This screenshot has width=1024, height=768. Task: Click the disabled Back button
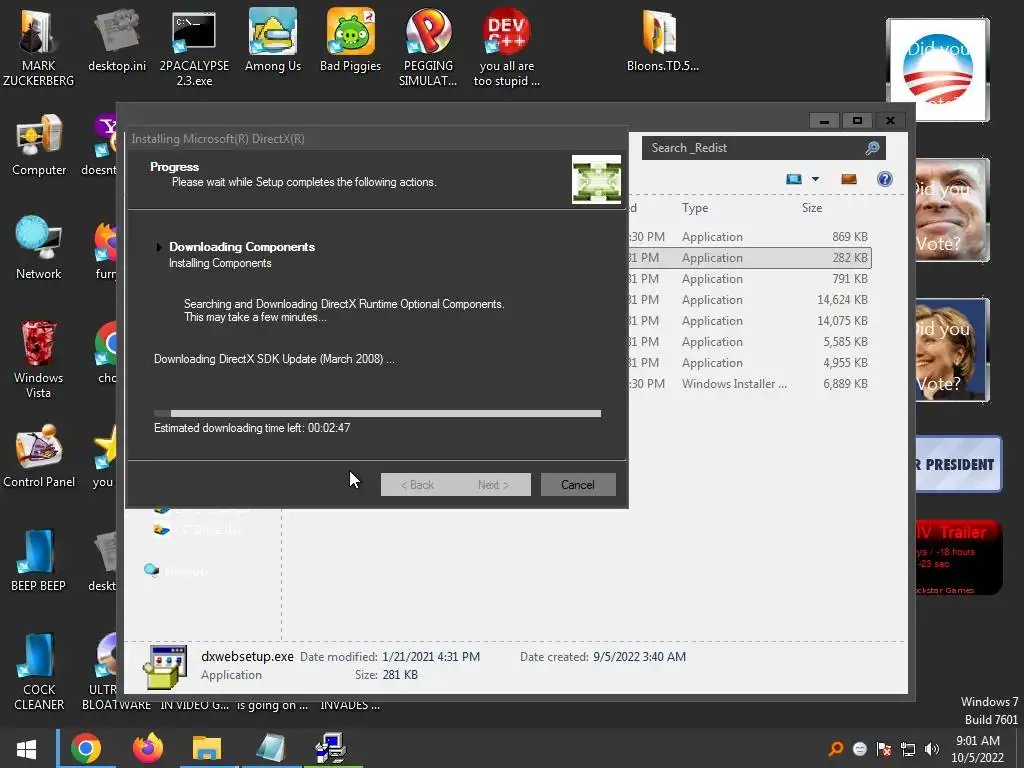(x=418, y=485)
